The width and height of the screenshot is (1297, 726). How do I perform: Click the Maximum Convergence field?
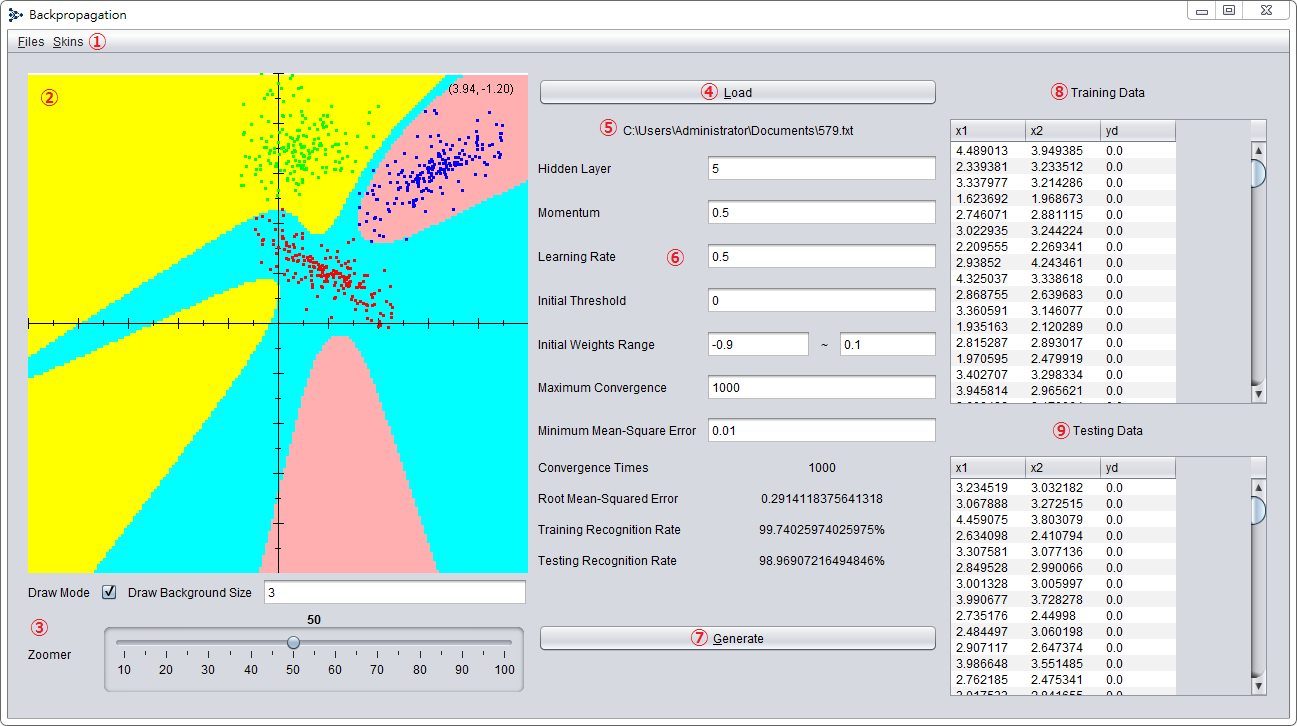tap(821, 387)
